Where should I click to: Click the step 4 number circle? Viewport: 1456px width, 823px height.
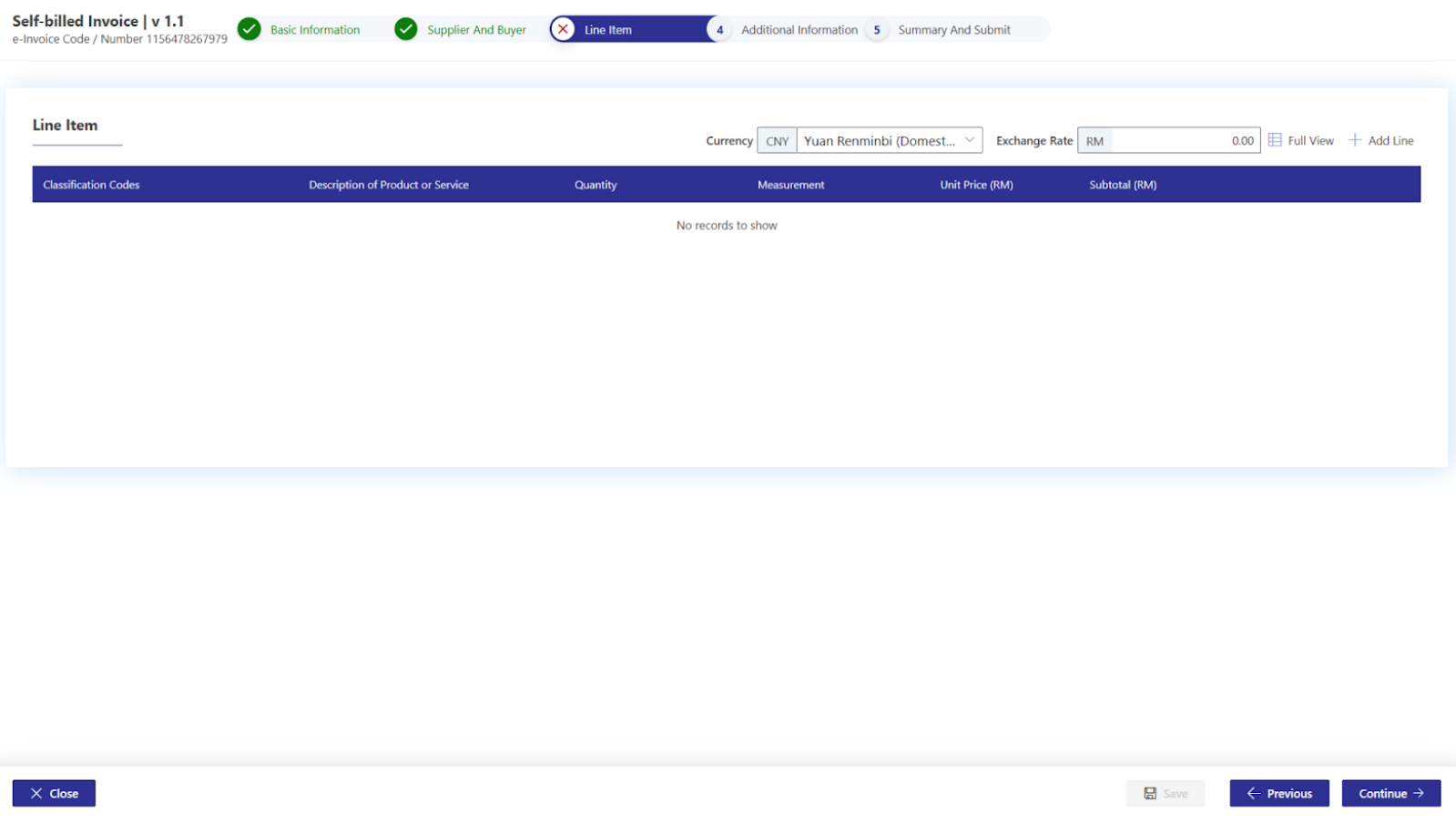(x=719, y=30)
